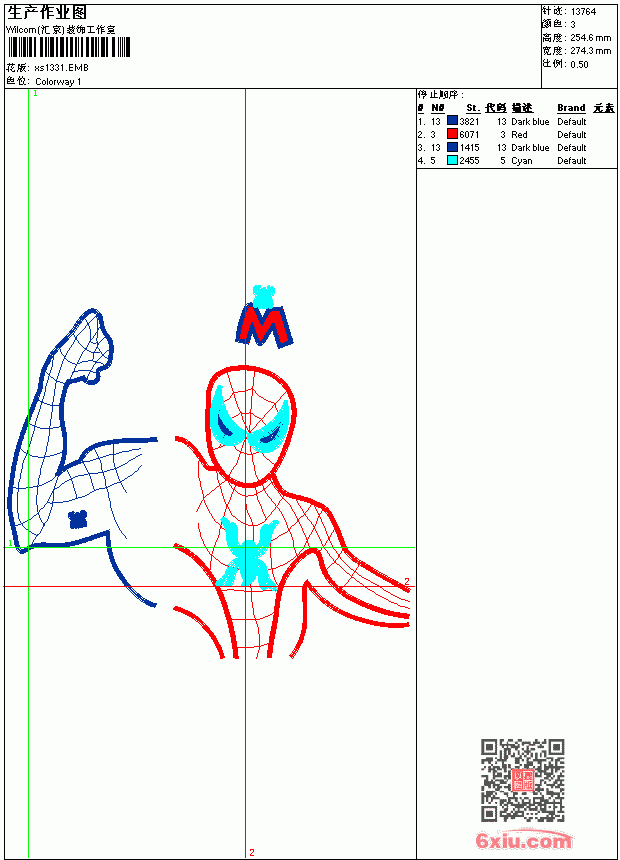Image resolution: width=620 pixels, height=860 pixels.
Task: Select the small dark blue mark on arm
Action: (x=77, y=519)
